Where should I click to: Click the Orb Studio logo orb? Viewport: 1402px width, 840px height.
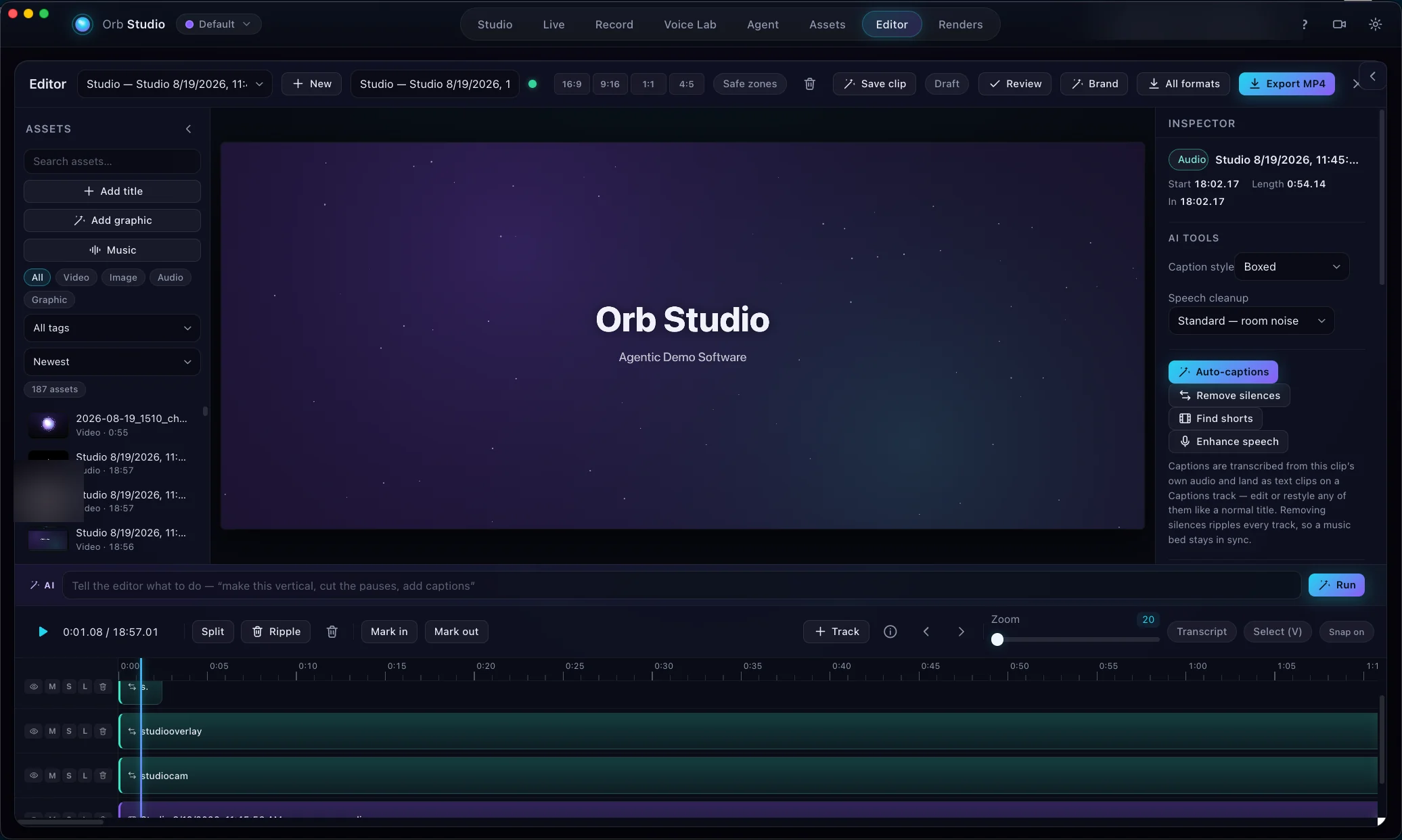coord(83,24)
